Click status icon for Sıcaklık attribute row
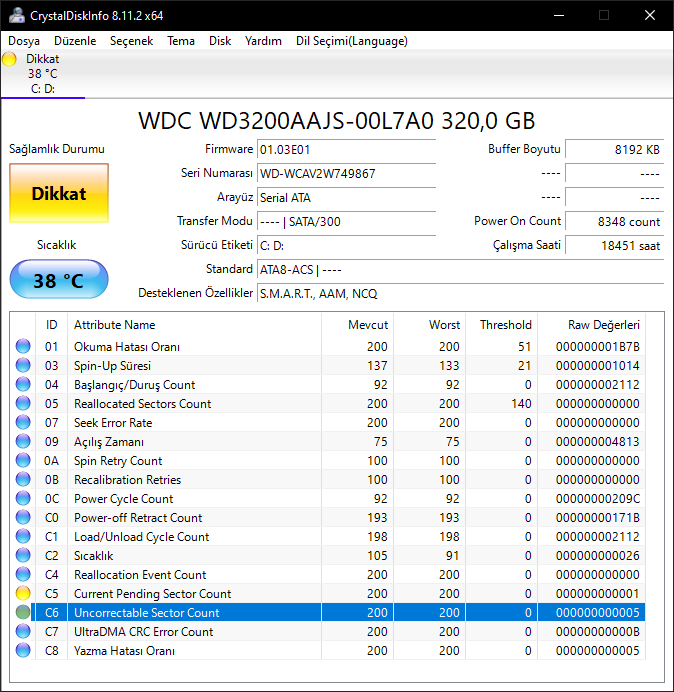Viewport: 674px width, 692px height. tap(23, 555)
